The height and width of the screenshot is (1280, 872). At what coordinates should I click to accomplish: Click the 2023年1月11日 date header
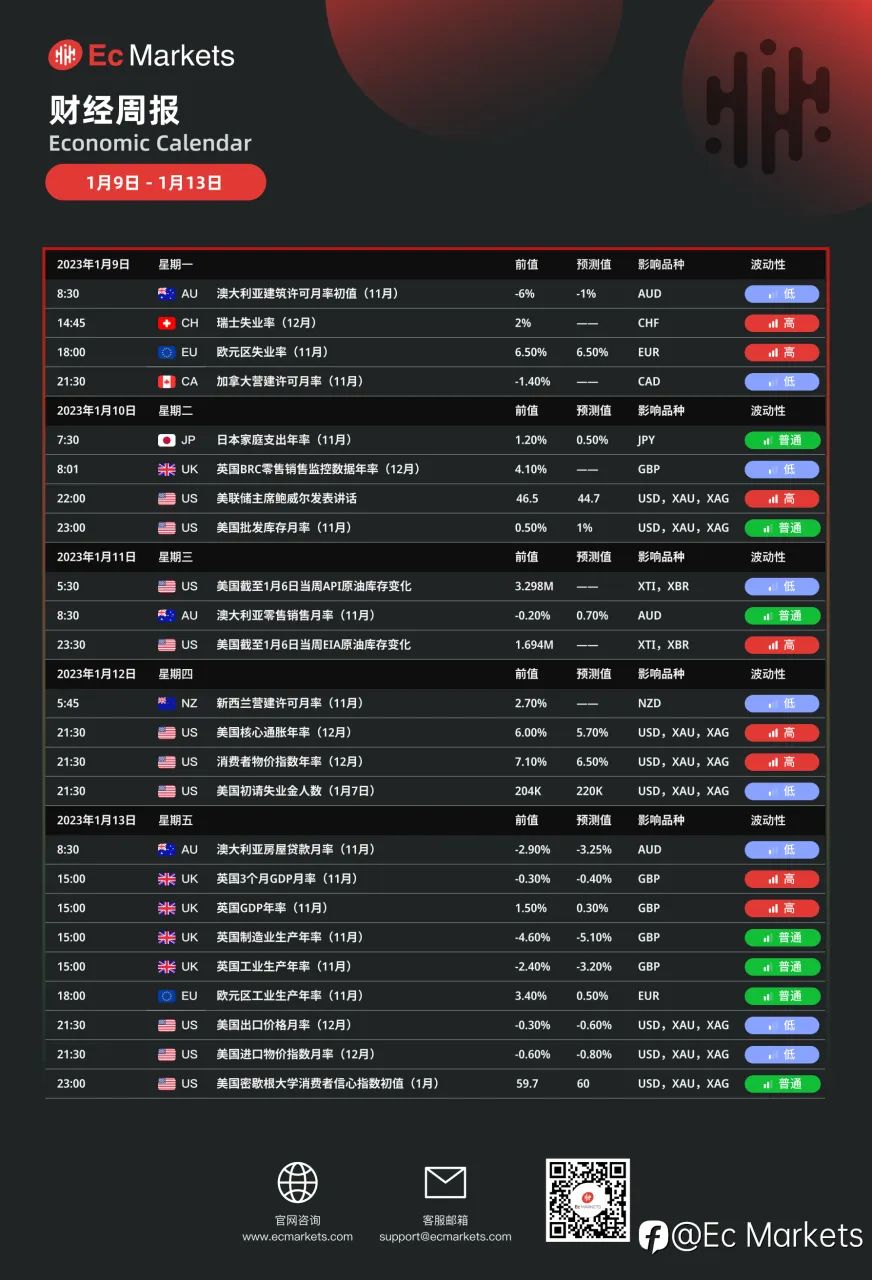coord(96,557)
